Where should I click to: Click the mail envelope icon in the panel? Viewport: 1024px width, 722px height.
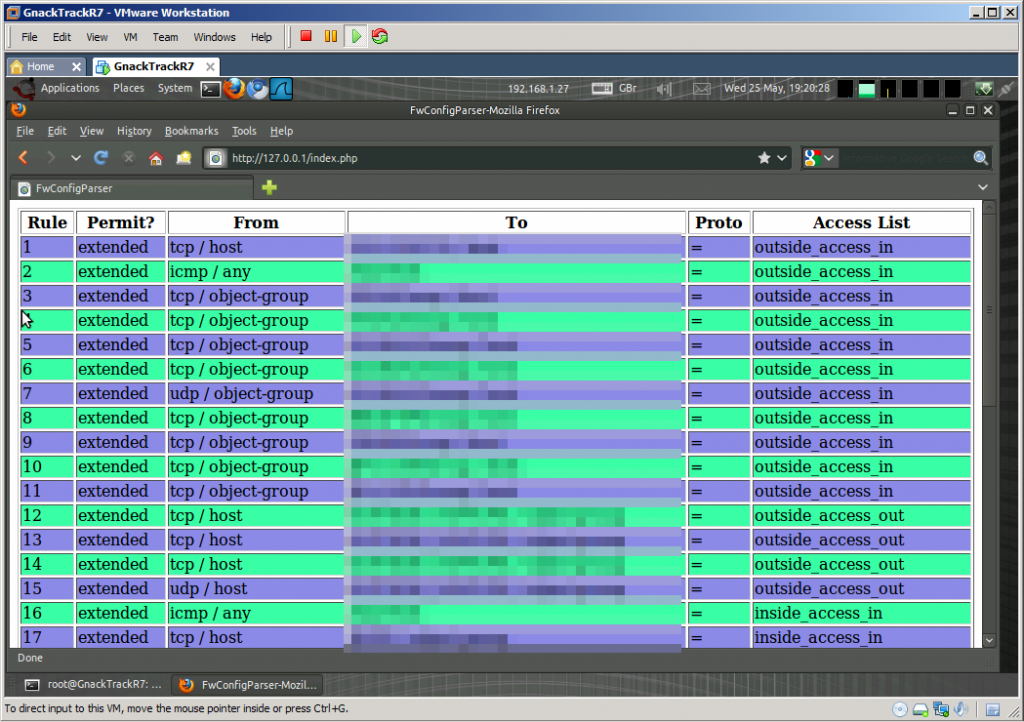701,89
